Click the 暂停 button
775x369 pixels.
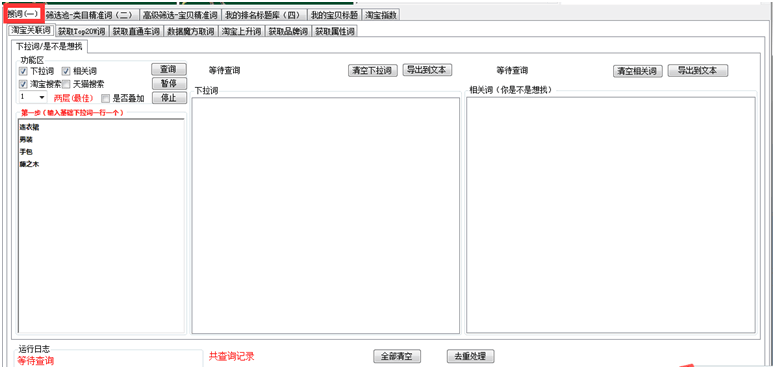click(x=169, y=83)
